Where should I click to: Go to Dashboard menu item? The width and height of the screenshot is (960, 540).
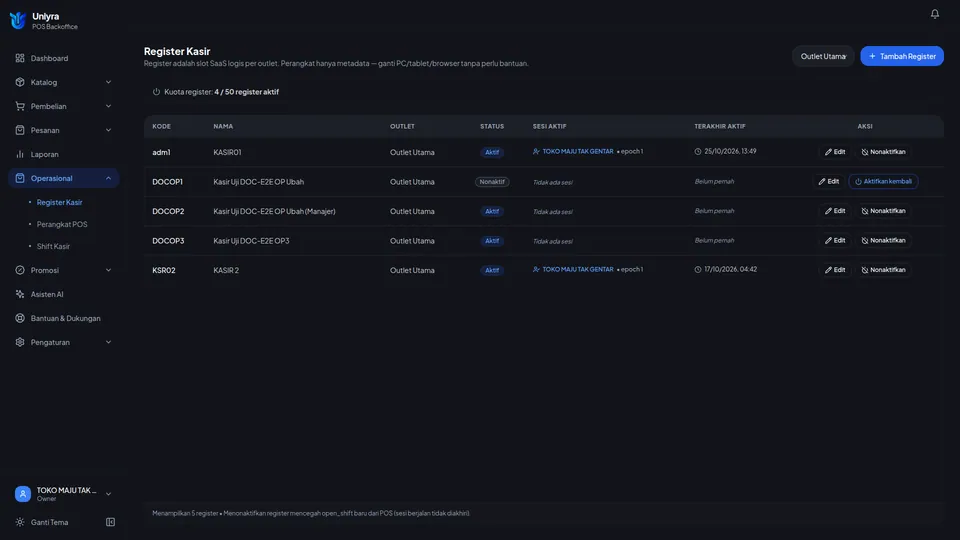64,58
